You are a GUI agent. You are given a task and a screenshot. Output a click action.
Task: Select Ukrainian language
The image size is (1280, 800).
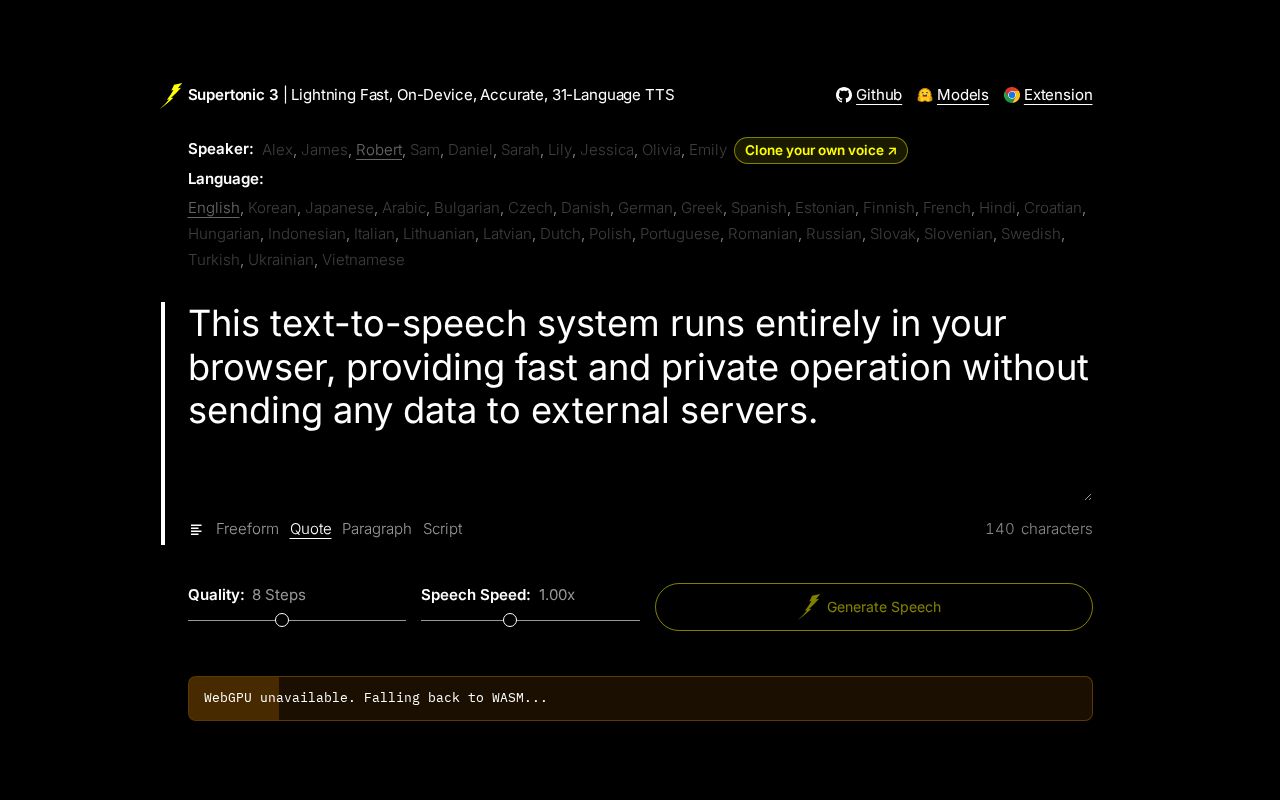(281, 260)
